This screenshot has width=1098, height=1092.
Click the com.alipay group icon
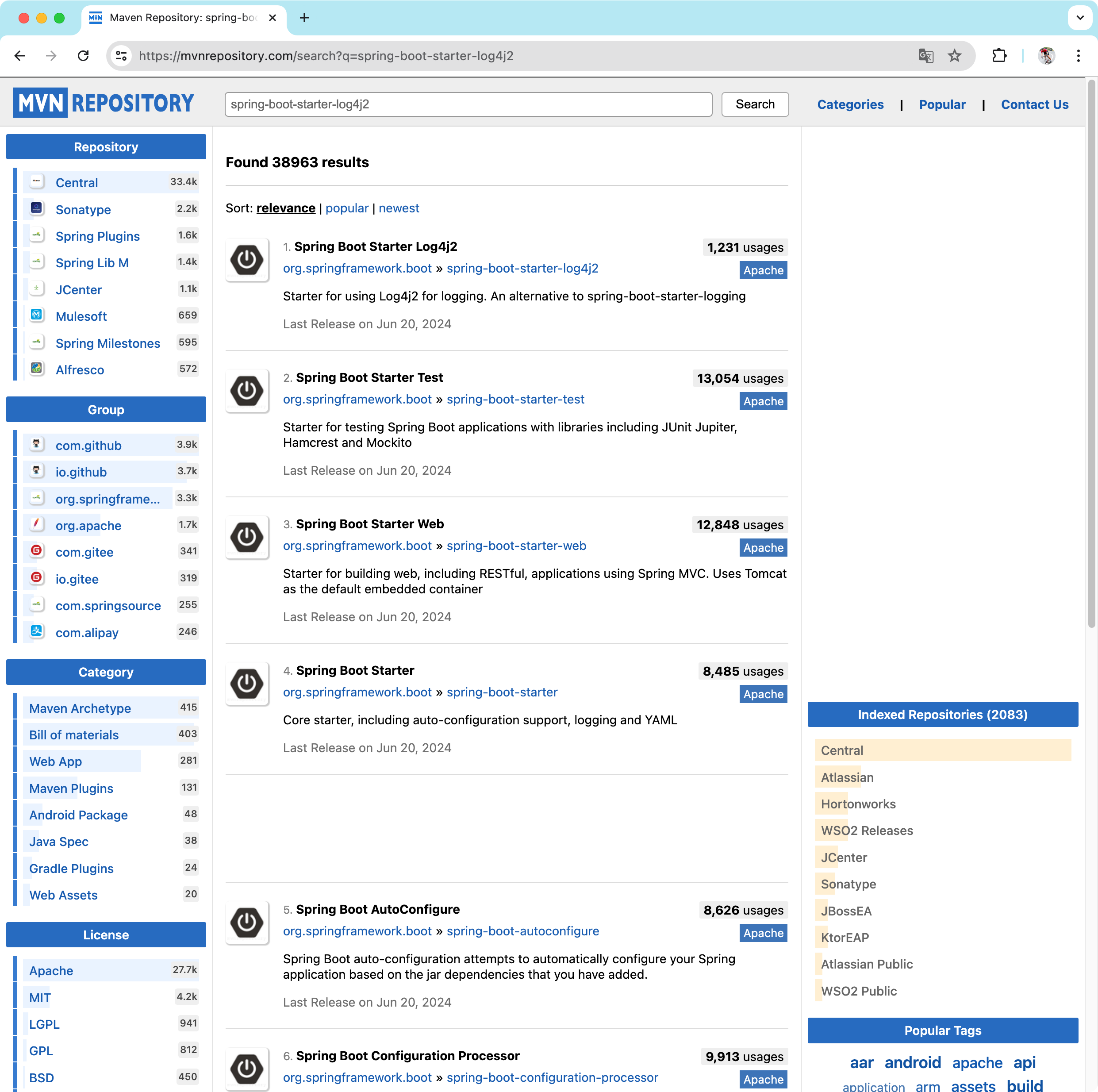click(x=37, y=631)
